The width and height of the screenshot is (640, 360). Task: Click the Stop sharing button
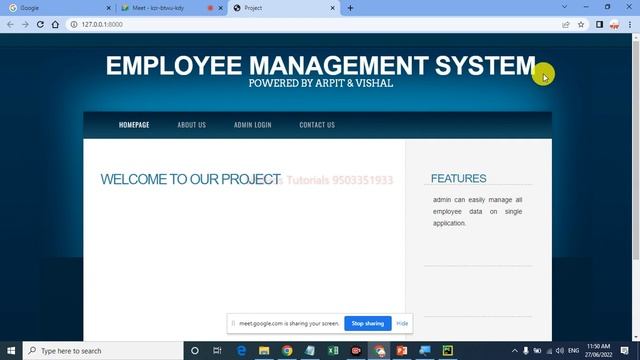coord(368,323)
